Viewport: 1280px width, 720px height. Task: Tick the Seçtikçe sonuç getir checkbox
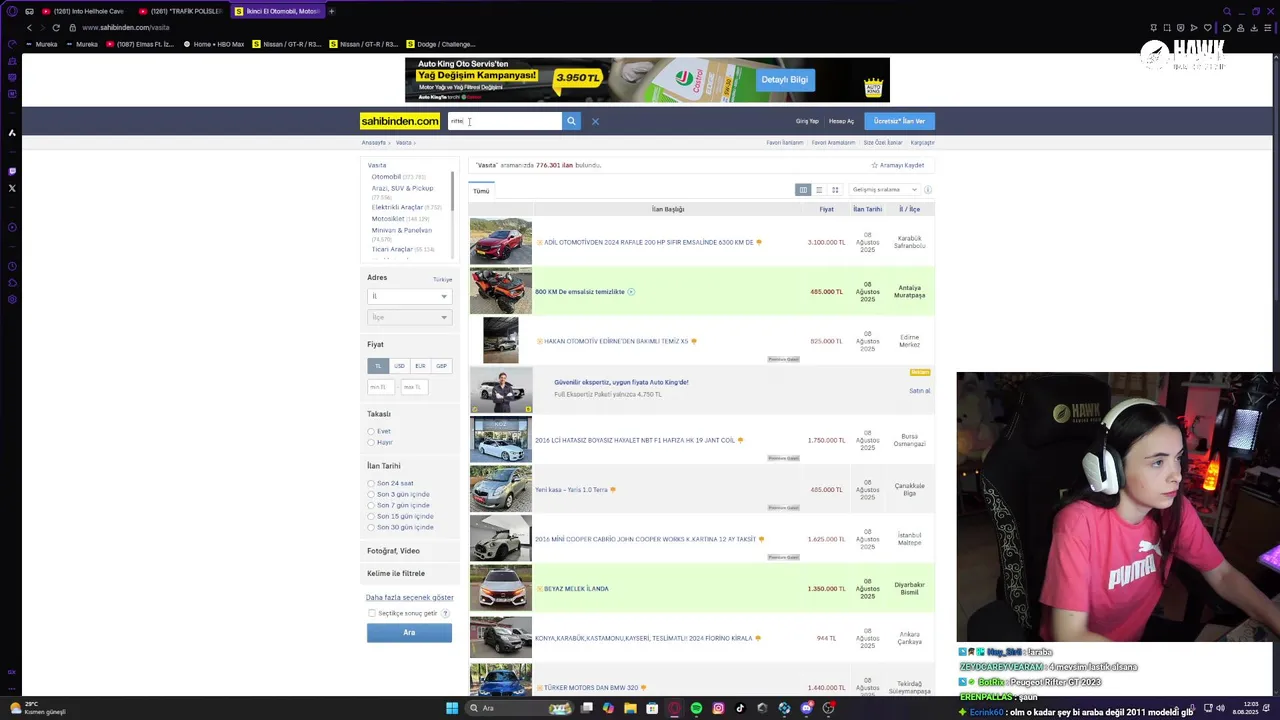coord(372,613)
